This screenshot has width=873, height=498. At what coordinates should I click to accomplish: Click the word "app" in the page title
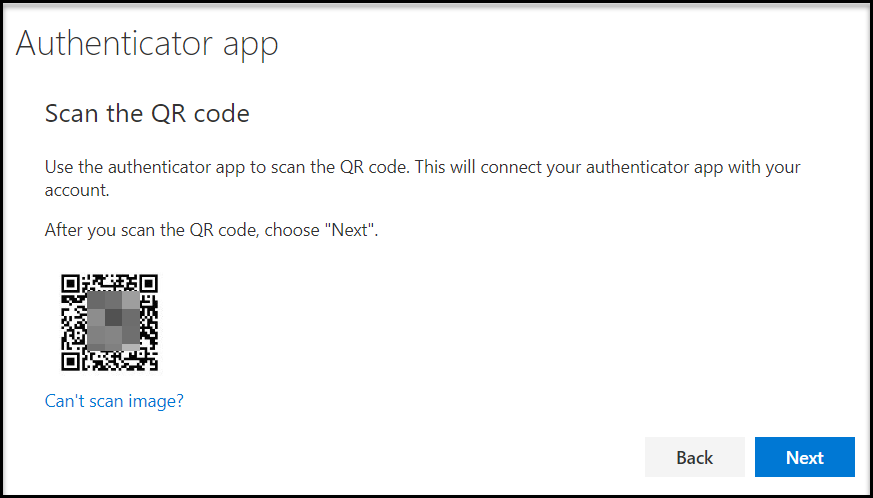251,47
